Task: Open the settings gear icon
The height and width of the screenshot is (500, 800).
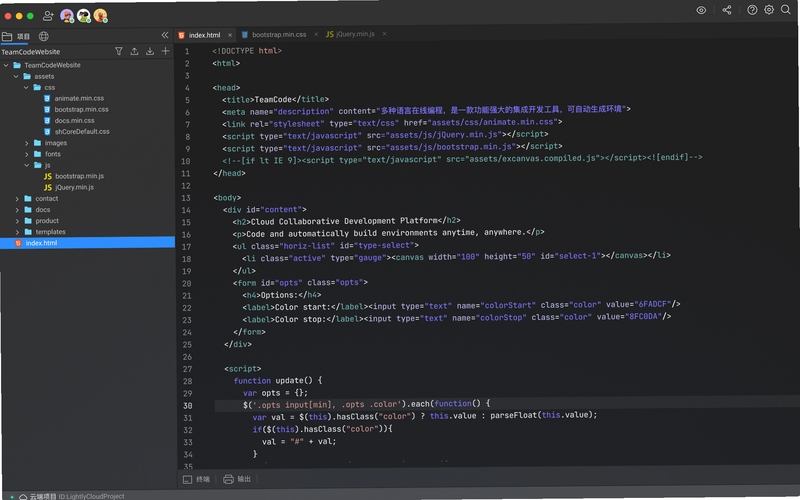Action: [x=769, y=9]
